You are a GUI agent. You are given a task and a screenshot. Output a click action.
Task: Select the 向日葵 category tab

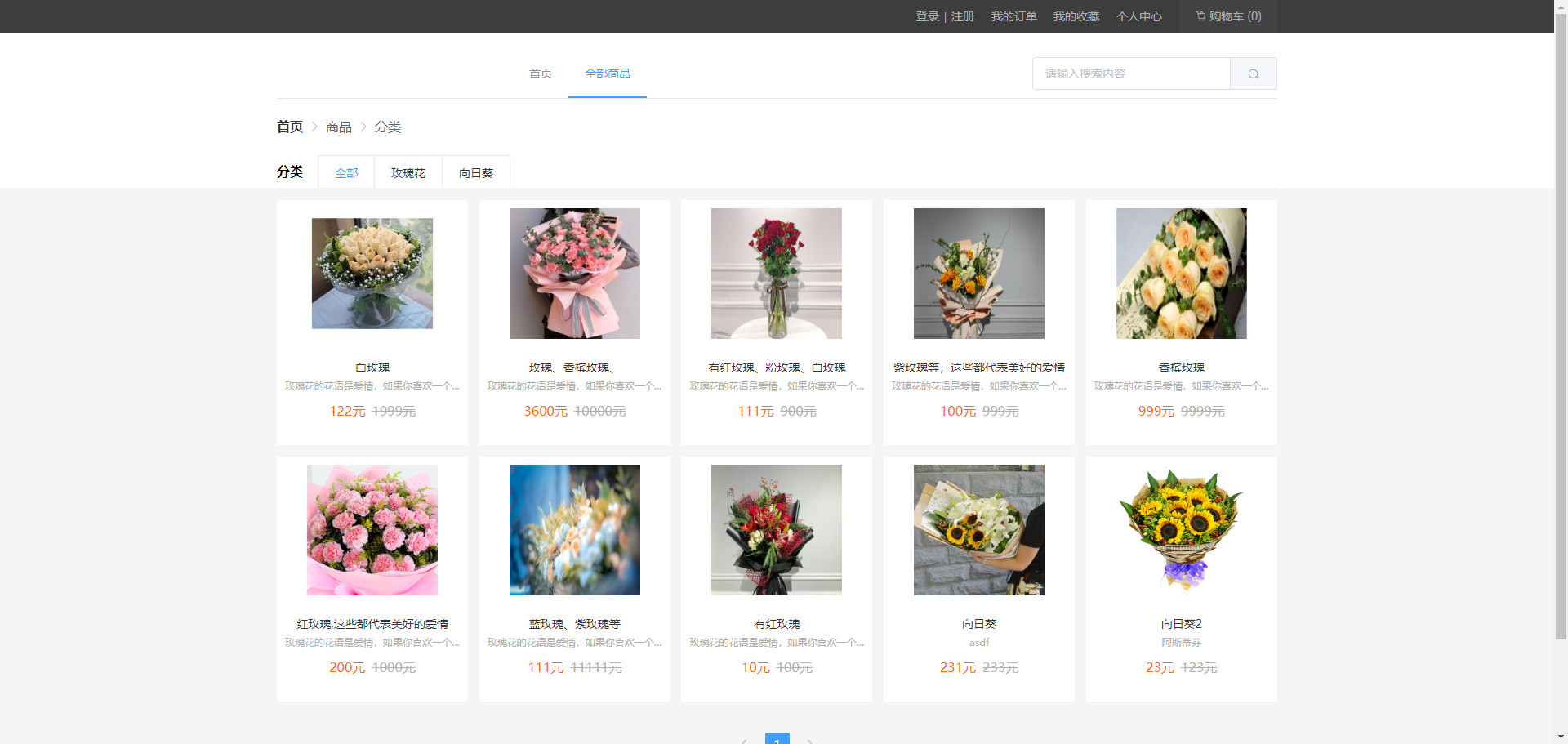pos(476,172)
